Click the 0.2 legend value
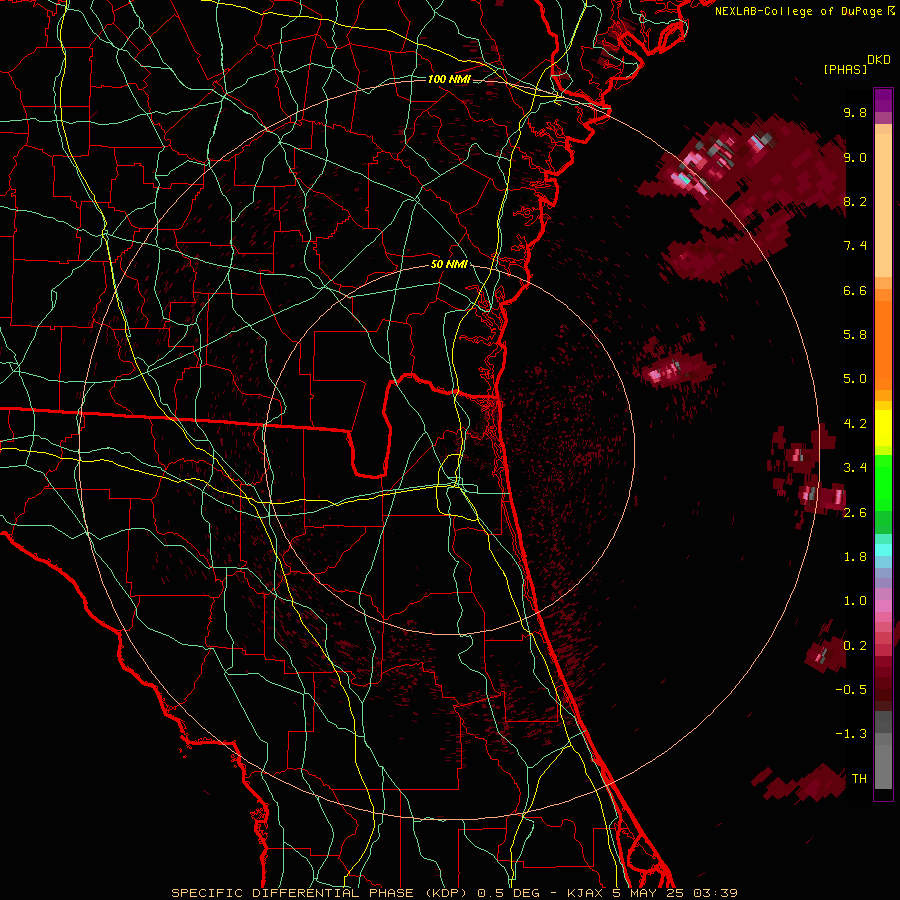 point(855,646)
